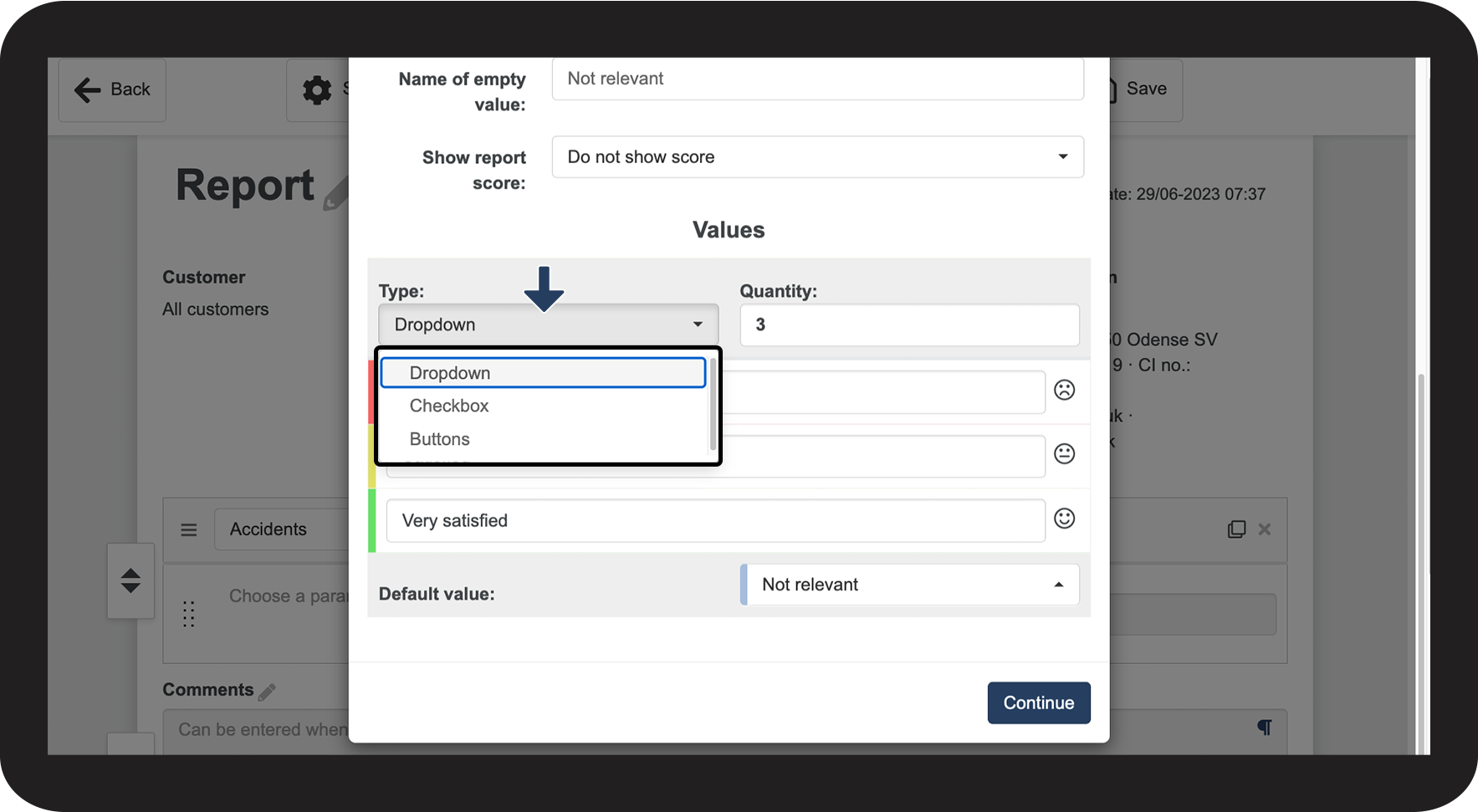Collapse the Type dropdown
The height and width of the screenshot is (812, 1478).
click(548, 324)
